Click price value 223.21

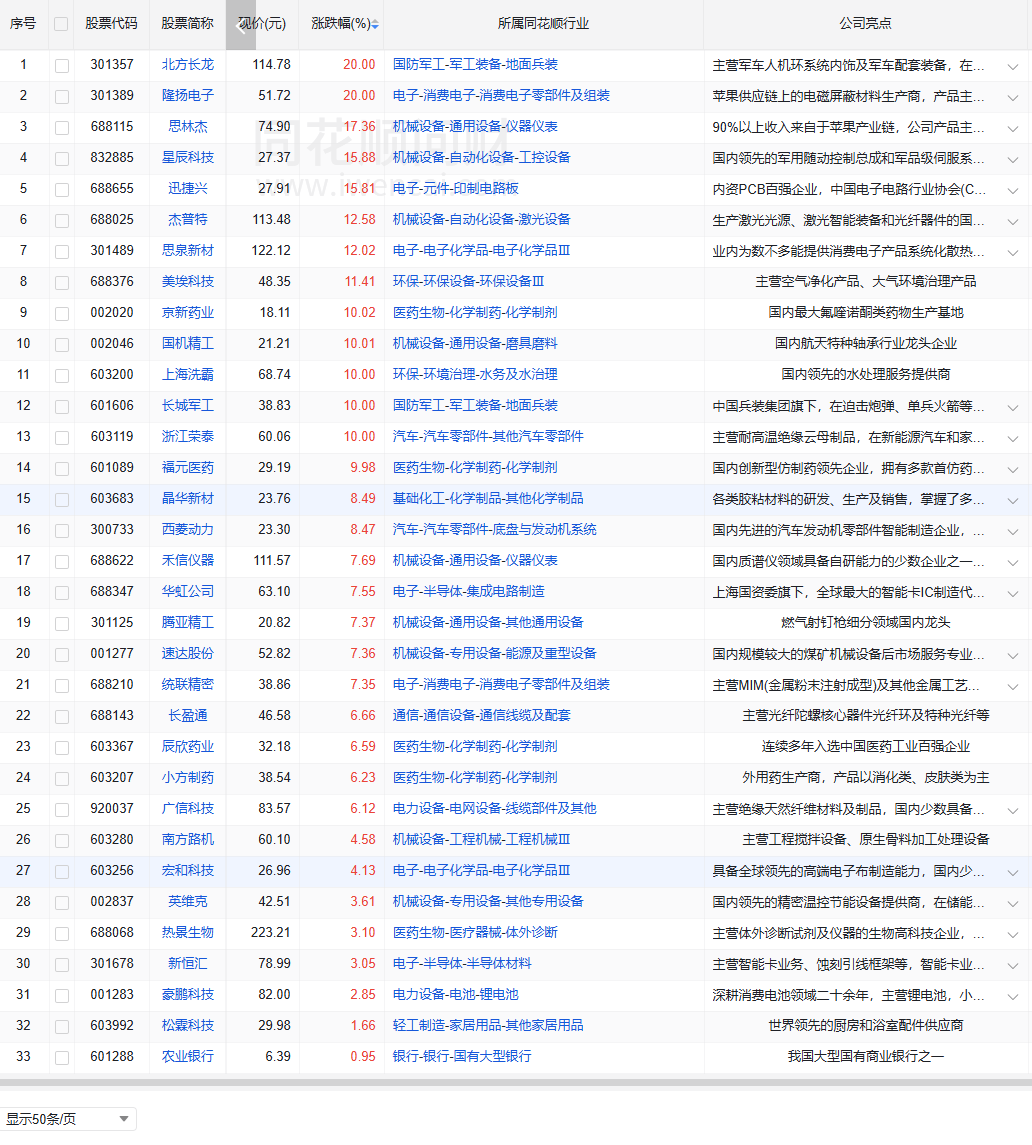(x=270, y=933)
